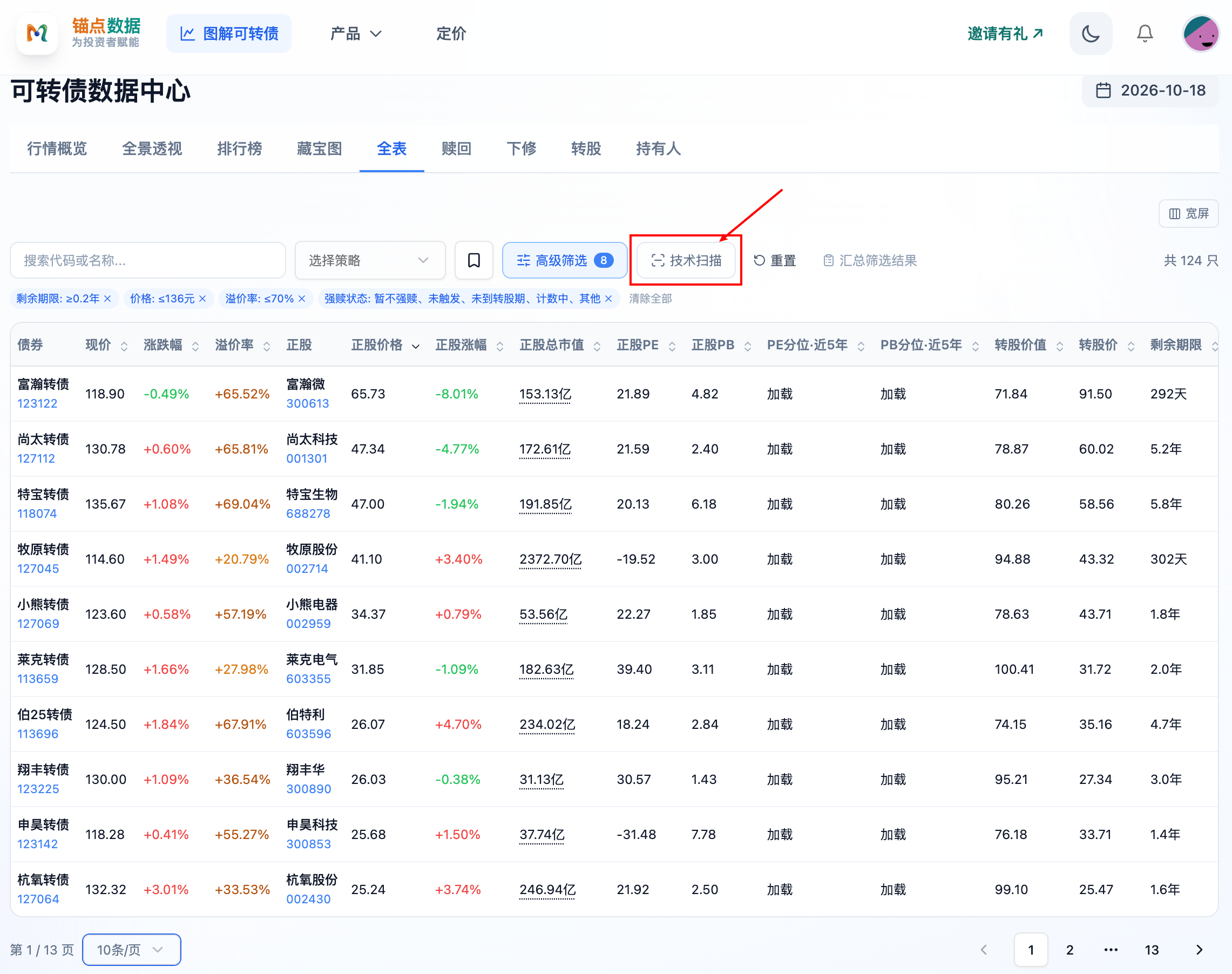1232x974 pixels.
Task: Toggle dark mode moon icon
Action: (x=1090, y=33)
